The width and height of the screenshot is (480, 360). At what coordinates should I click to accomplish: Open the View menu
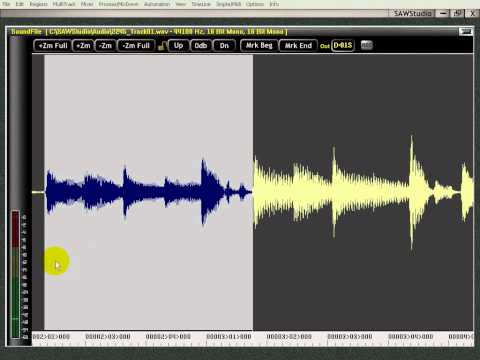[181, 4]
